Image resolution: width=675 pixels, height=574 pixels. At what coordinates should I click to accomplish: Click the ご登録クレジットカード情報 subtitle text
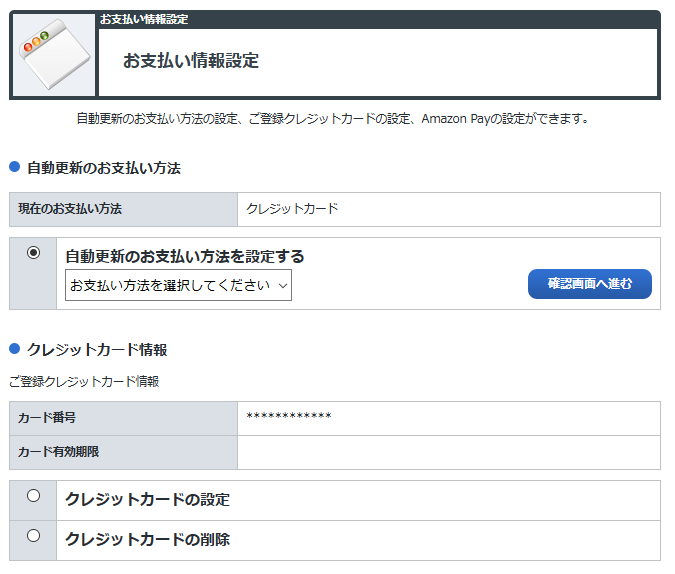pyautogui.click(x=84, y=382)
